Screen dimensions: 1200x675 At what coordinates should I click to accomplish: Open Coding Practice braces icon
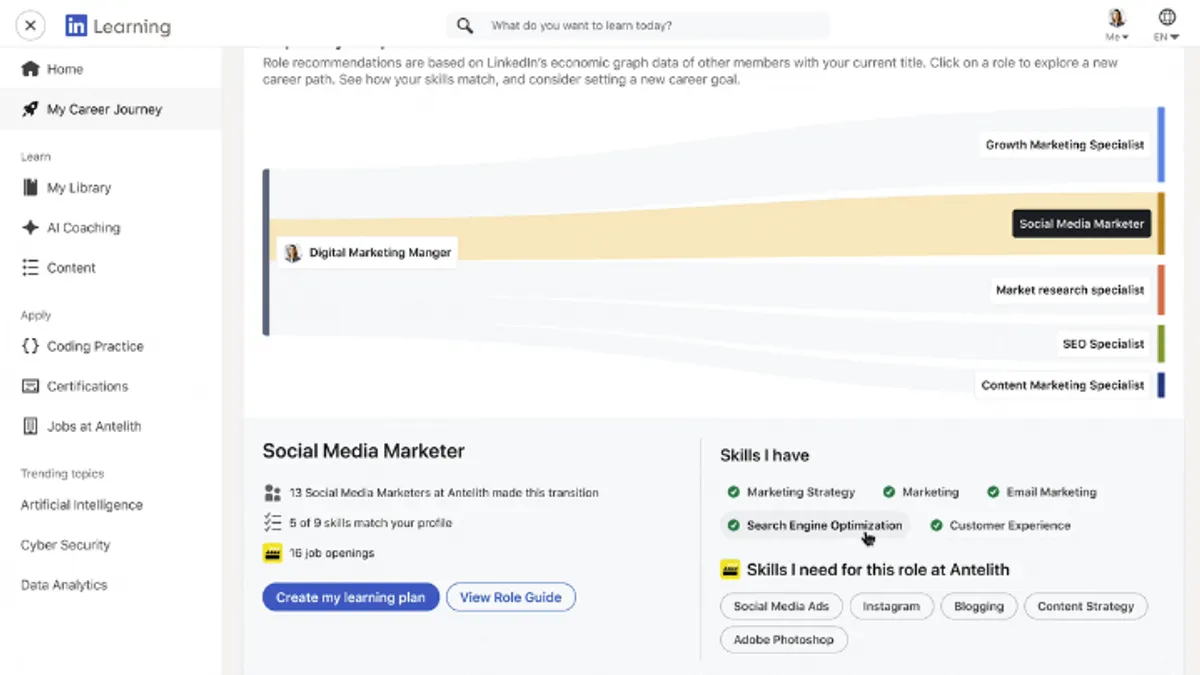coord(30,346)
